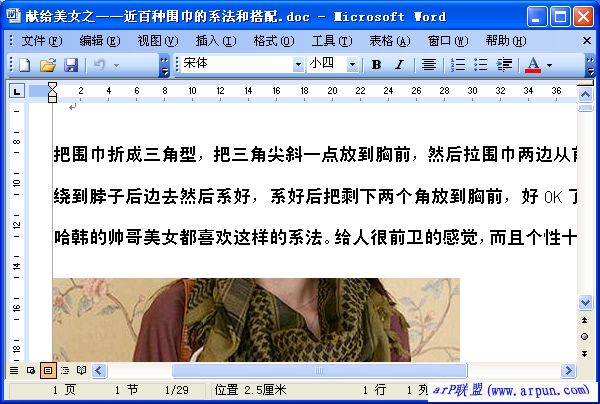Apply numbered list formatting
The width and height of the screenshot is (600, 404).
(x=458, y=65)
